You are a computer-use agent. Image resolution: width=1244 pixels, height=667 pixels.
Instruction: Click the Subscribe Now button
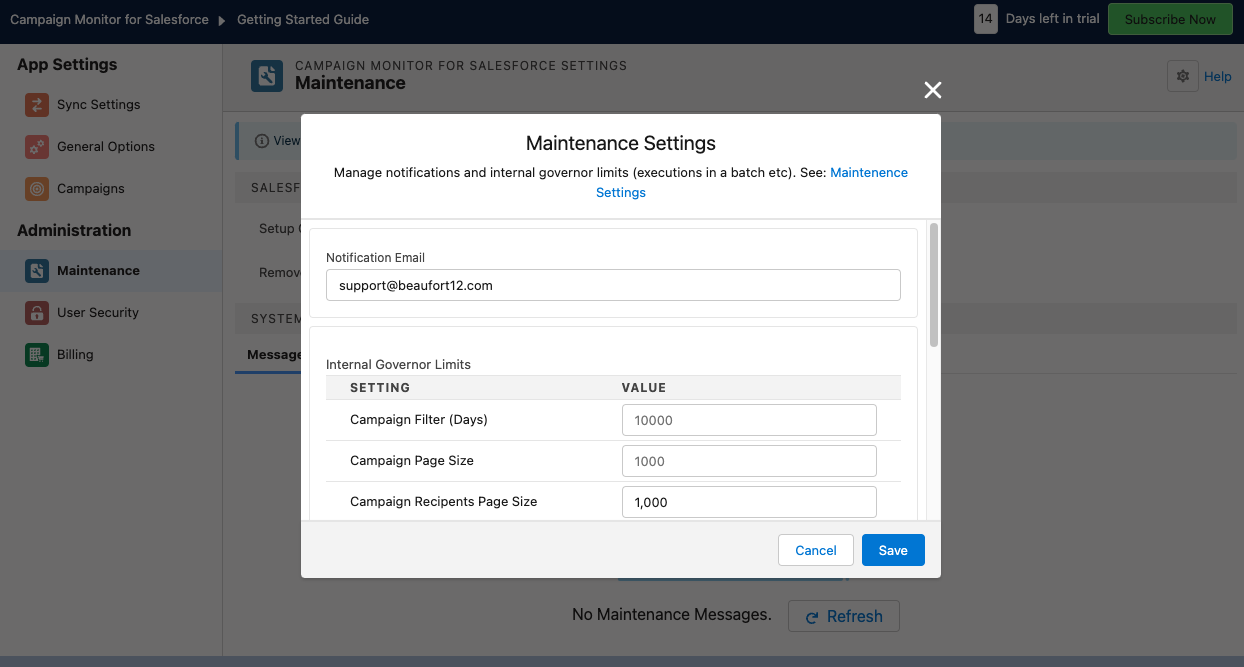point(1170,20)
